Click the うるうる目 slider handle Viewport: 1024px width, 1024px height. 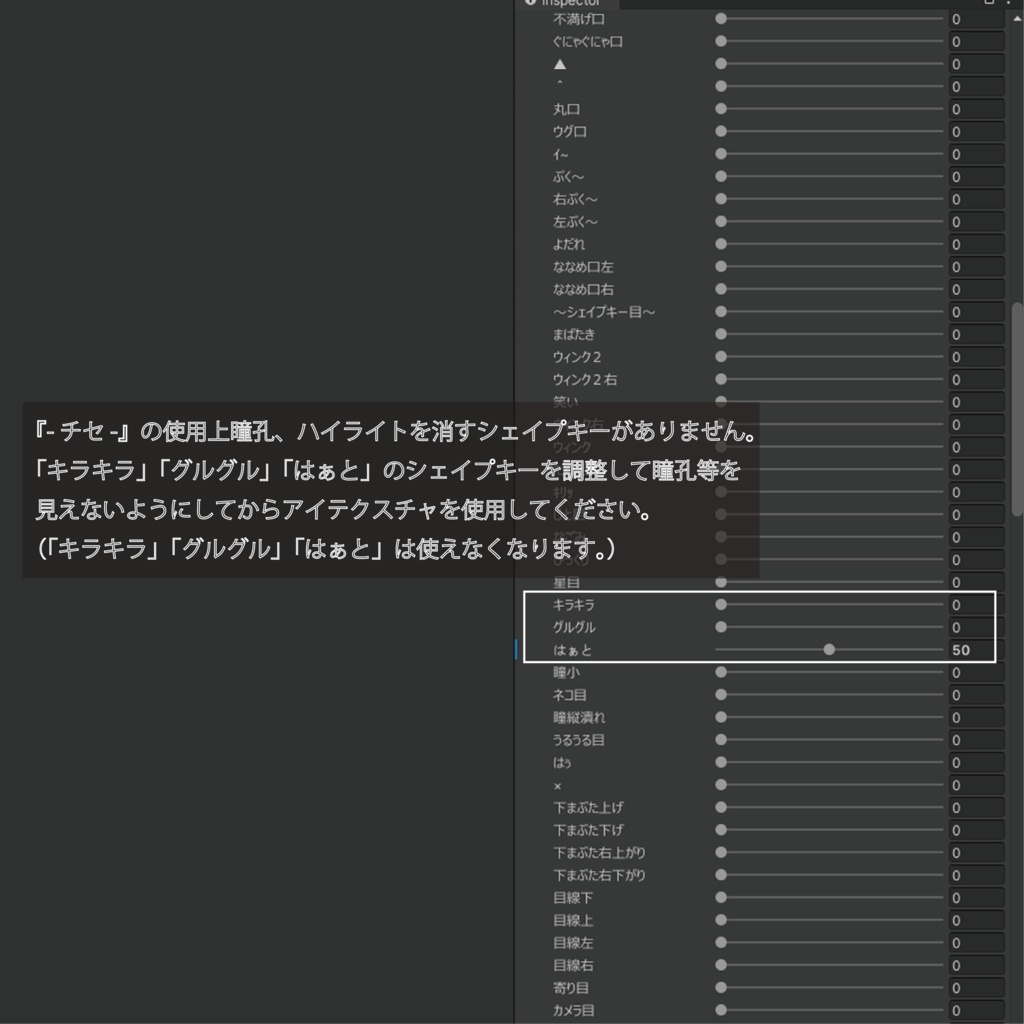(x=720, y=740)
